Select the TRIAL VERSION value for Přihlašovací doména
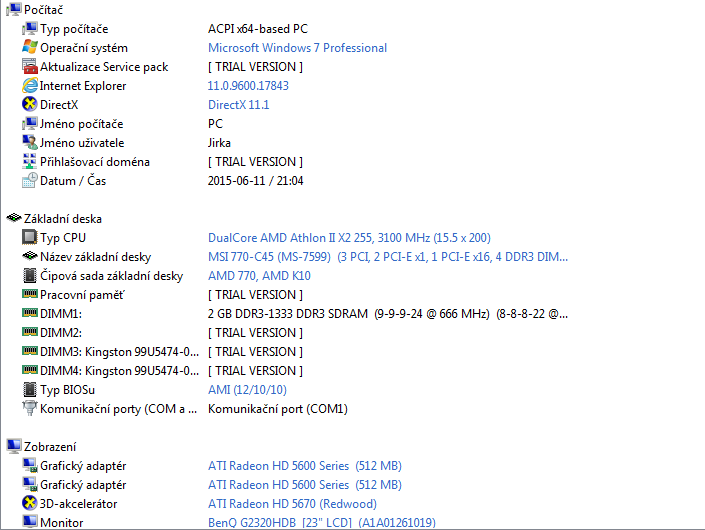Screen dimensions: 705x530 pos(255,162)
